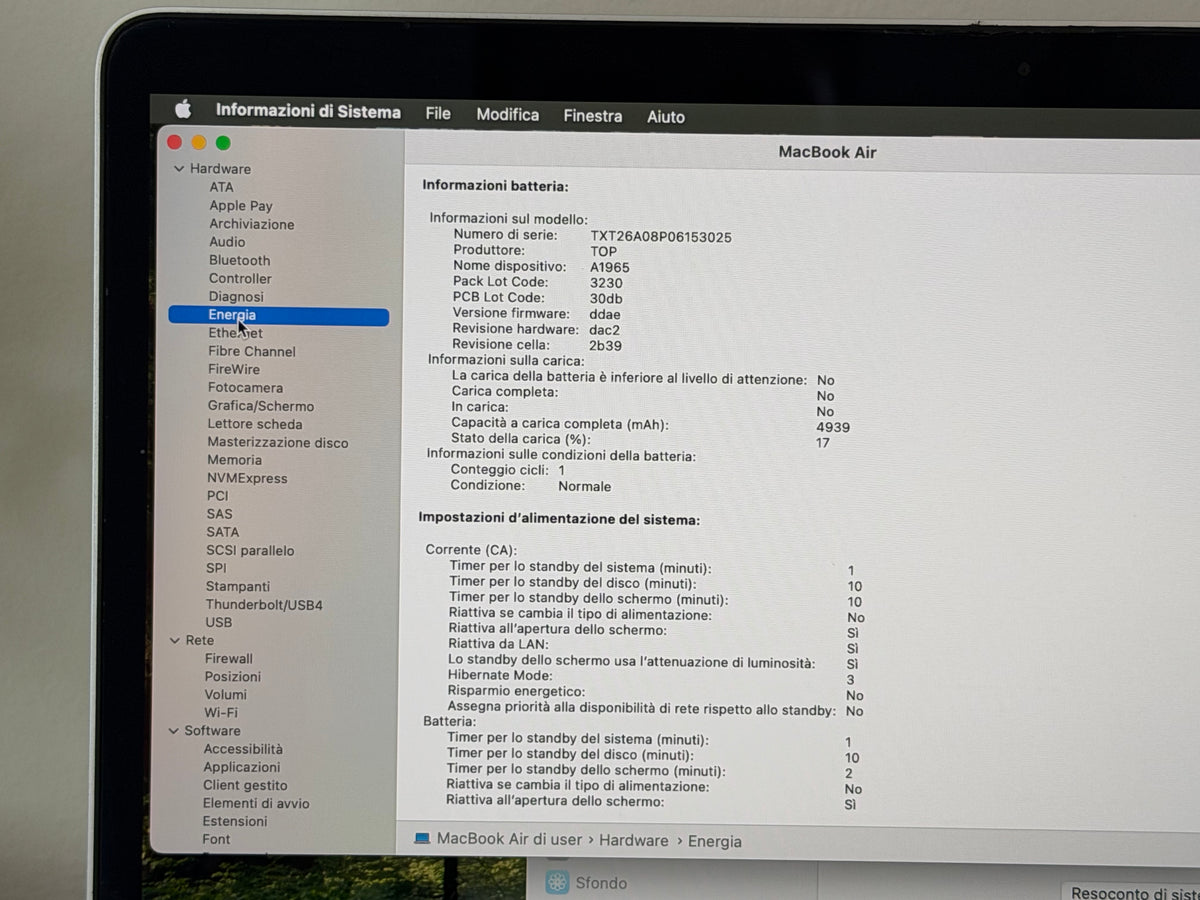This screenshot has height=900, width=1200.
Task: Select Thunderbolt/USB4 in the sidebar
Action: click(x=264, y=605)
